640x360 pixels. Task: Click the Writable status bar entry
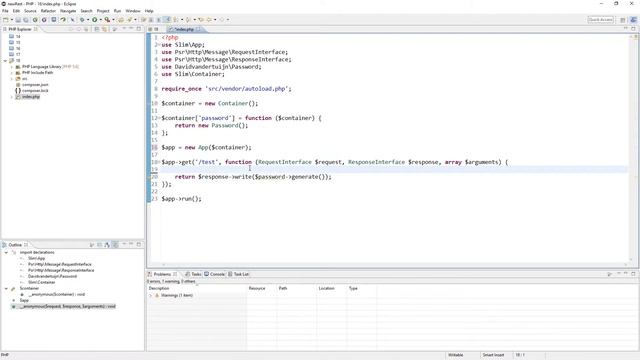point(456,355)
